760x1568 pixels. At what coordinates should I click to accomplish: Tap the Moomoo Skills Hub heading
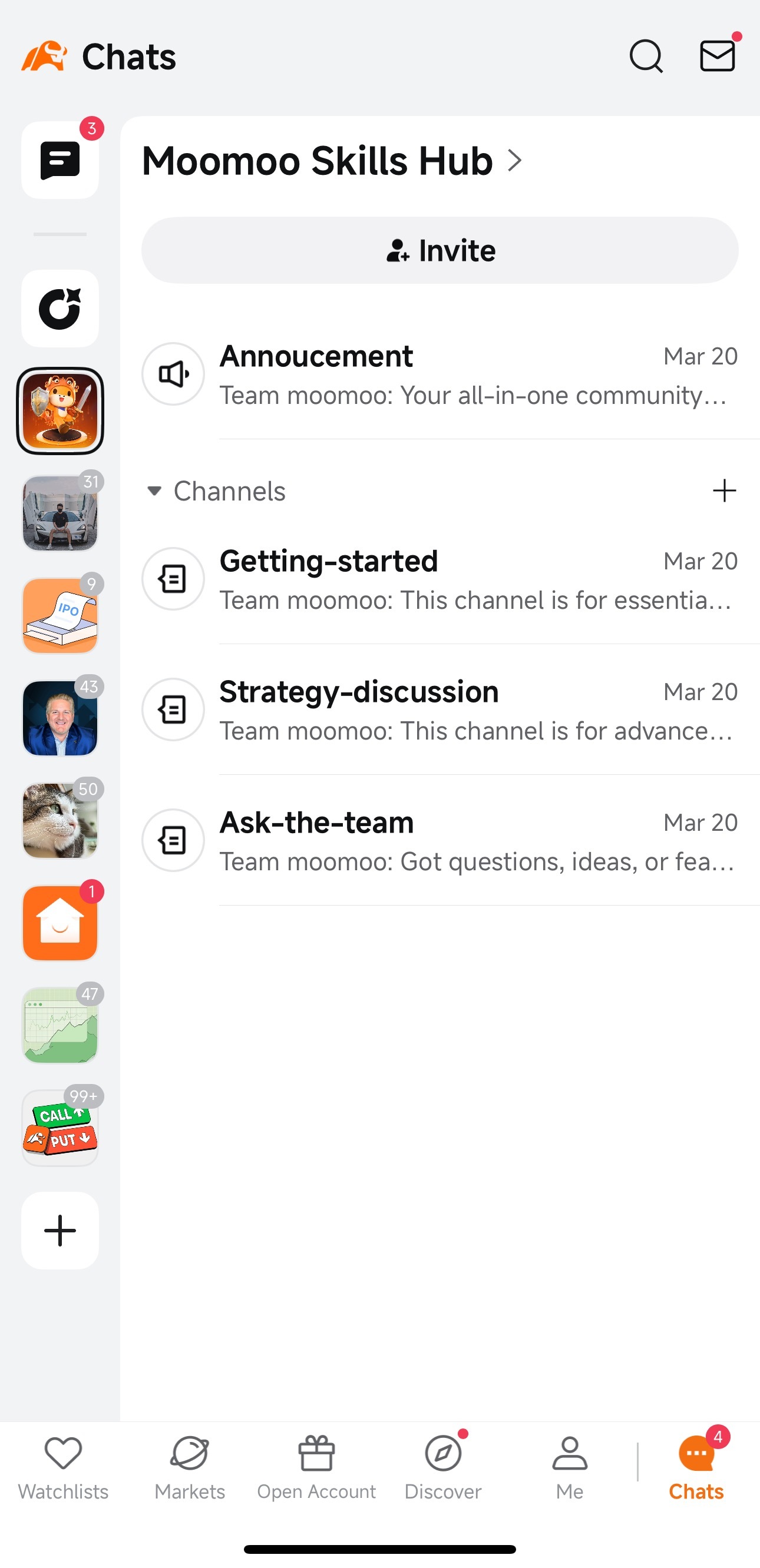coord(318,161)
